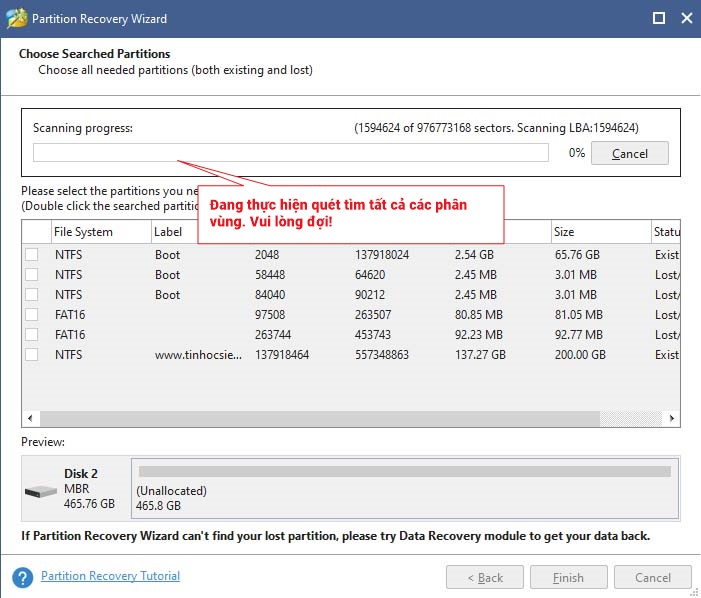Click the Partition Recovery Wizard app icon
The width and height of the screenshot is (701, 598).
[x=16, y=18]
